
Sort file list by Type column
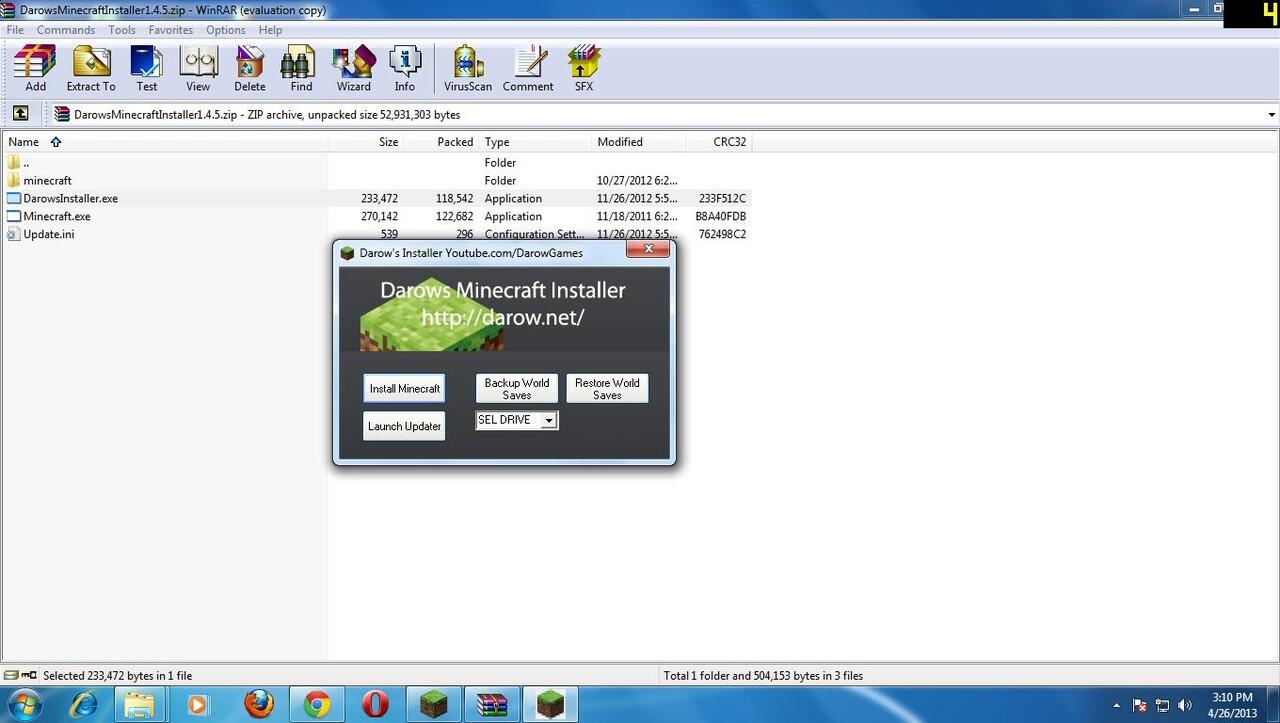click(x=535, y=142)
